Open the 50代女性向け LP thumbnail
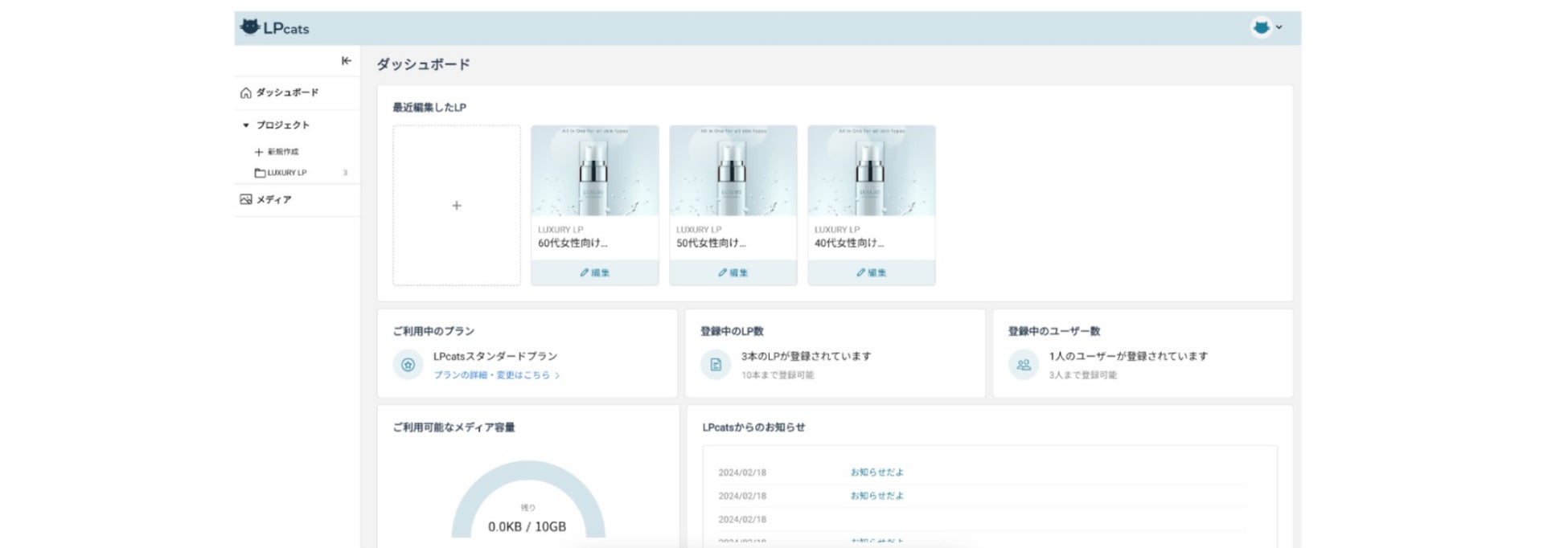1568x548 pixels. pos(733,171)
